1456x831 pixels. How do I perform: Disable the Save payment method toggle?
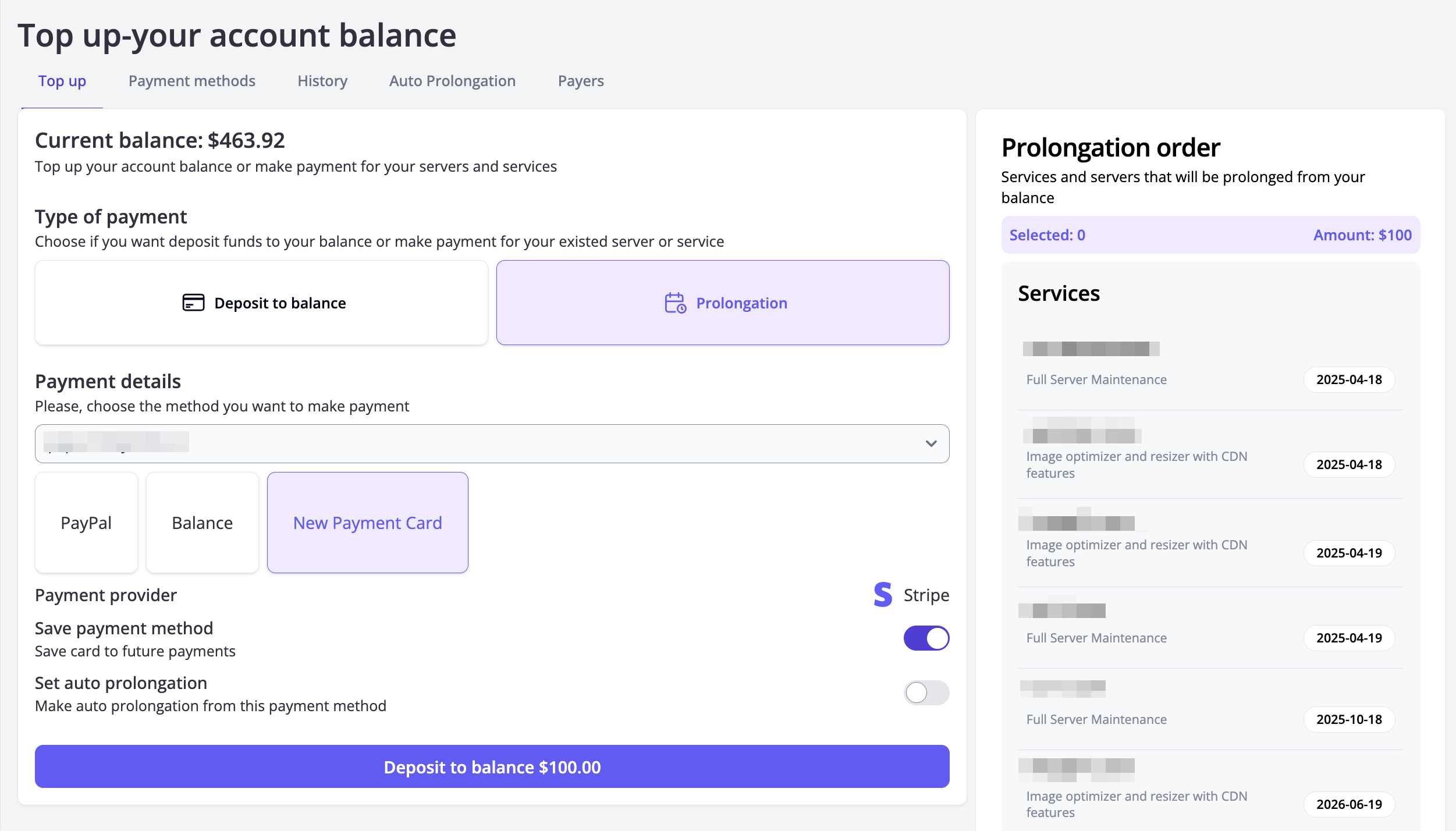[926, 638]
